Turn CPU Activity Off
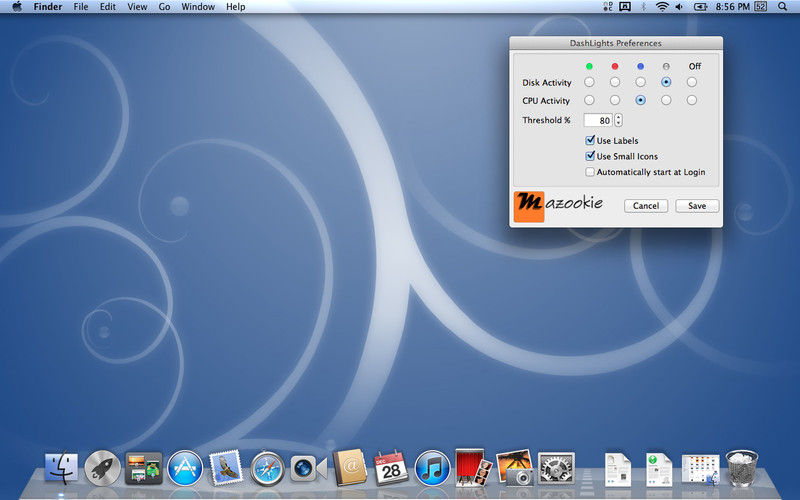Screen dimensions: 800x500 (691, 101)
